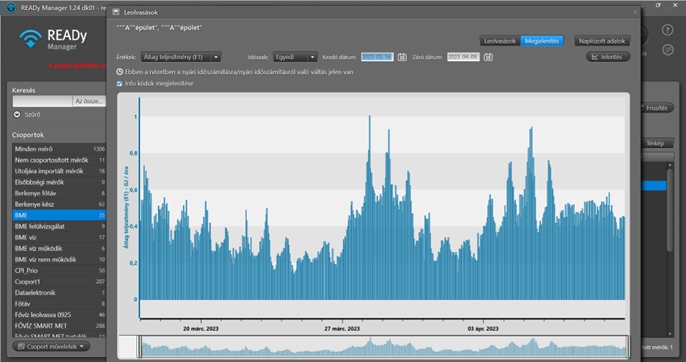Select the BME víz nem működik group
The image size is (686, 362).
tap(59, 260)
